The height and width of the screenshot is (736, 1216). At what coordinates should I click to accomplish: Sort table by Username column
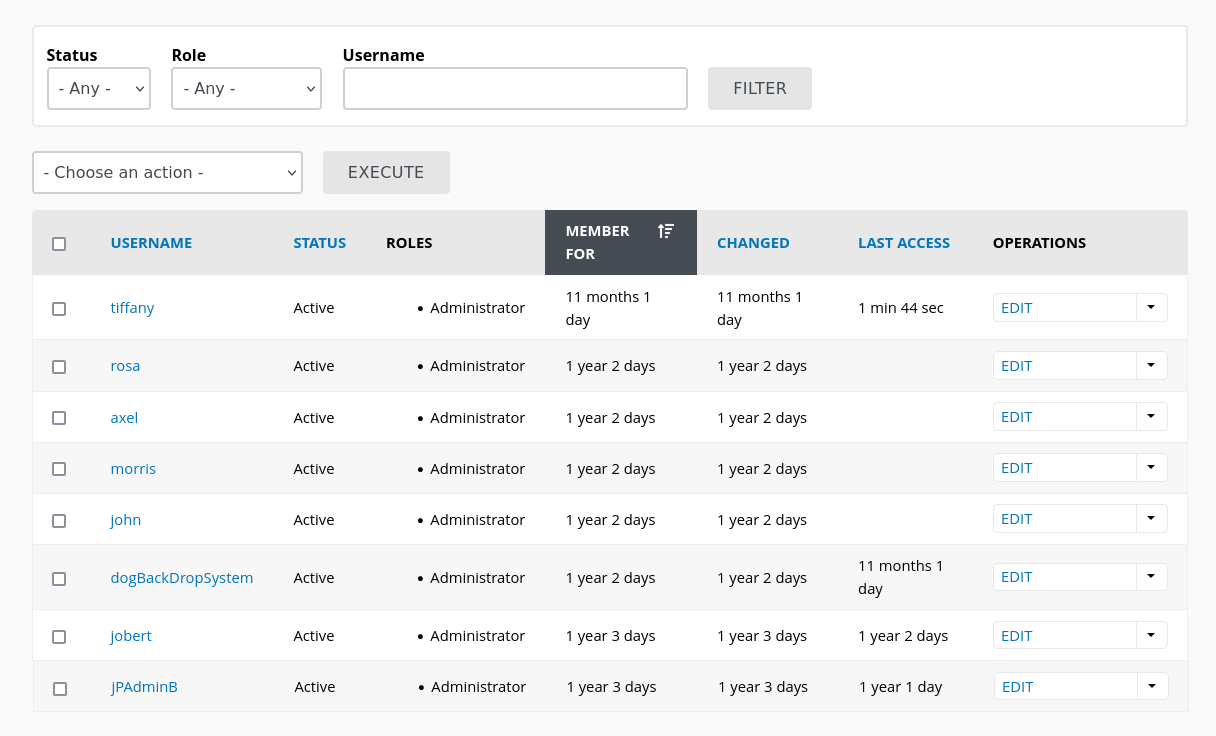[151, 243]
